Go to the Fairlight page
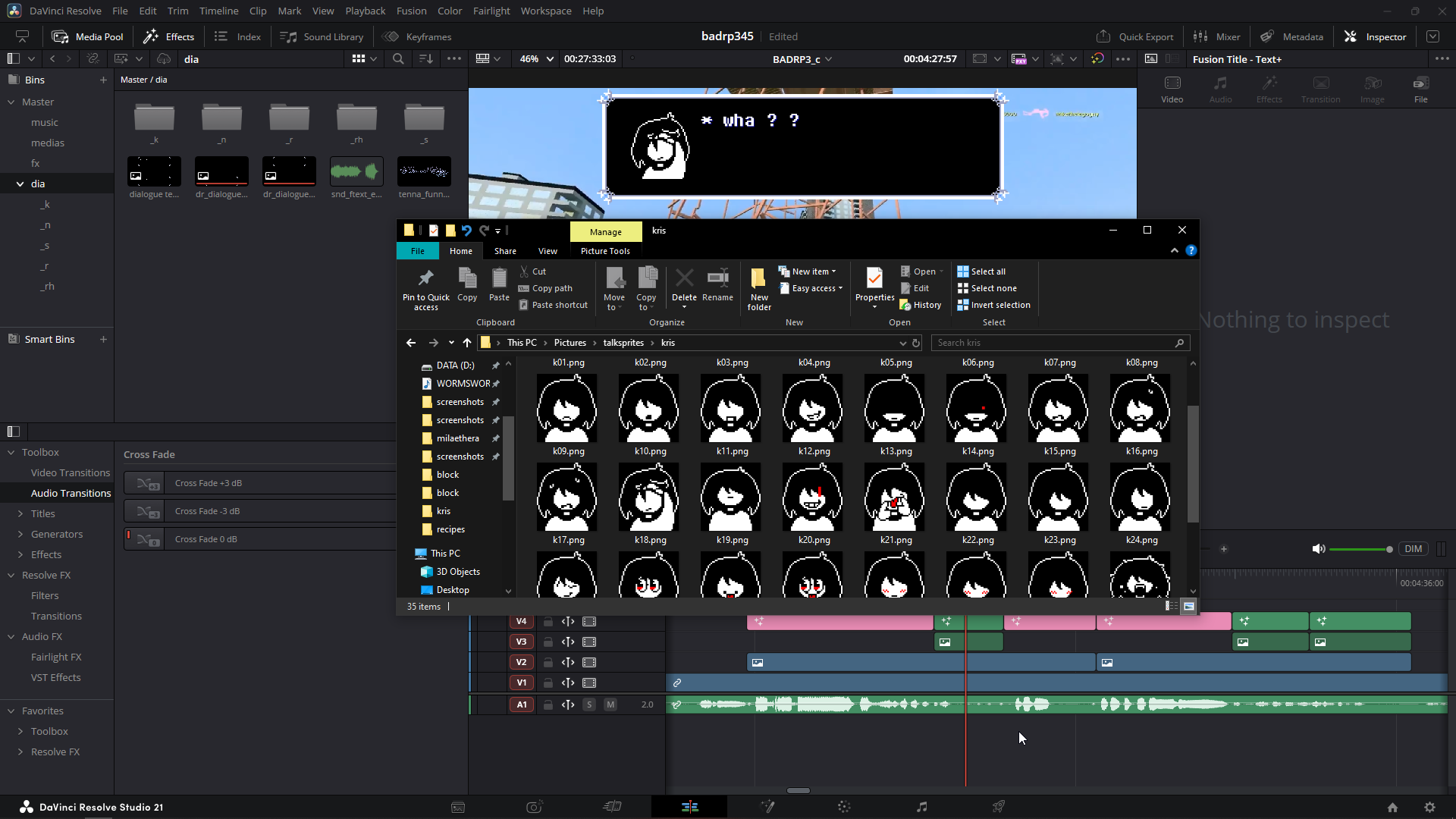 (x=921, y=807)
